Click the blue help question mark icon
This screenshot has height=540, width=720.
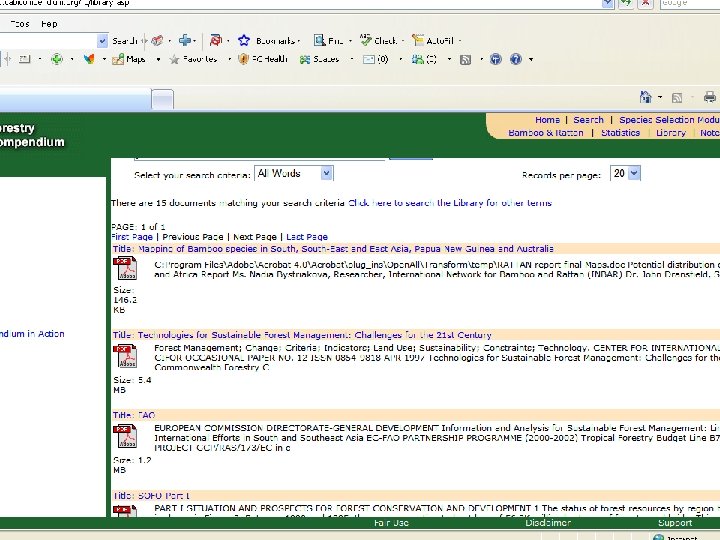click(516, 59)
